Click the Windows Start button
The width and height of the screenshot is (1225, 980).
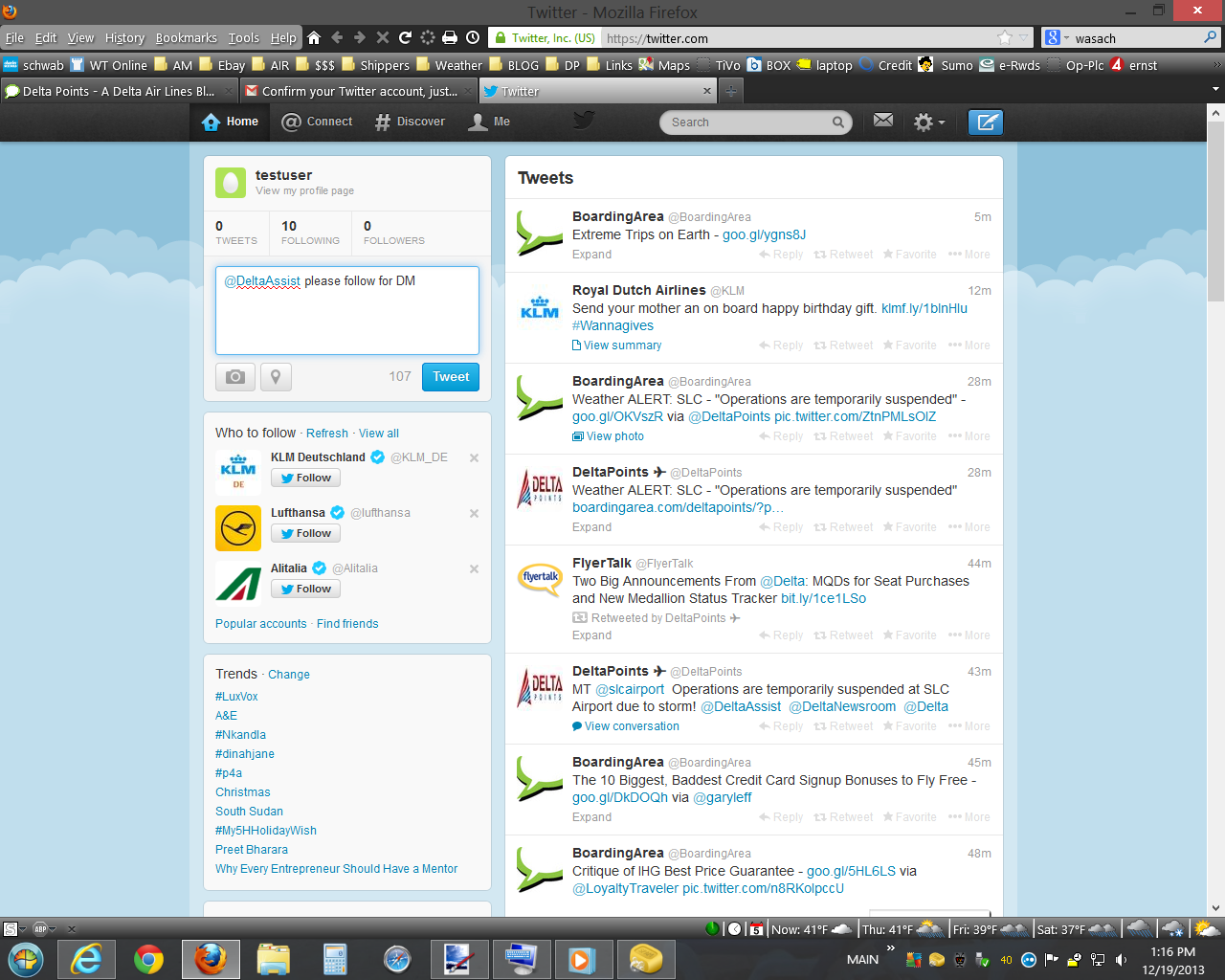coord(26,958)
